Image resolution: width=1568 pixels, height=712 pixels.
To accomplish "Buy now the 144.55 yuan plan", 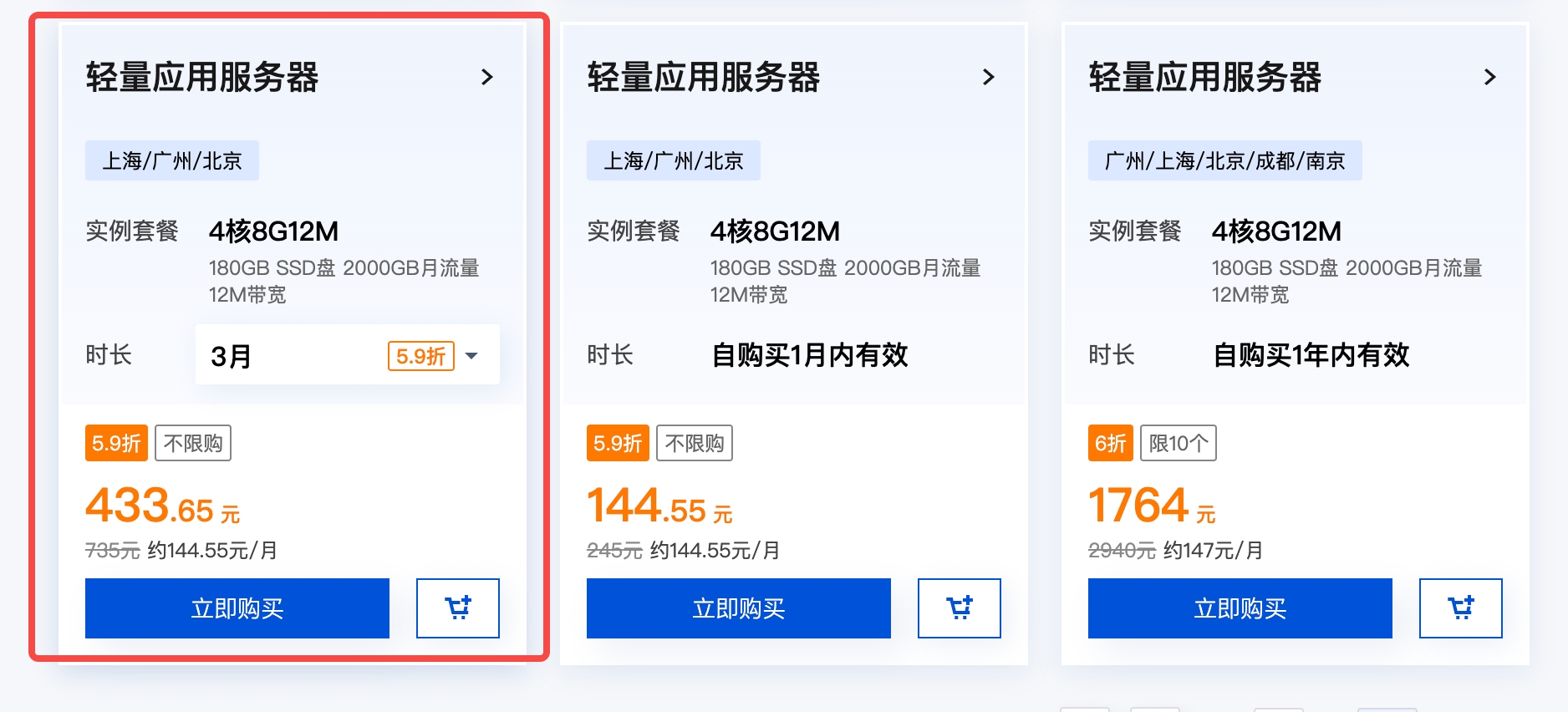I will [x=739, y=608].
